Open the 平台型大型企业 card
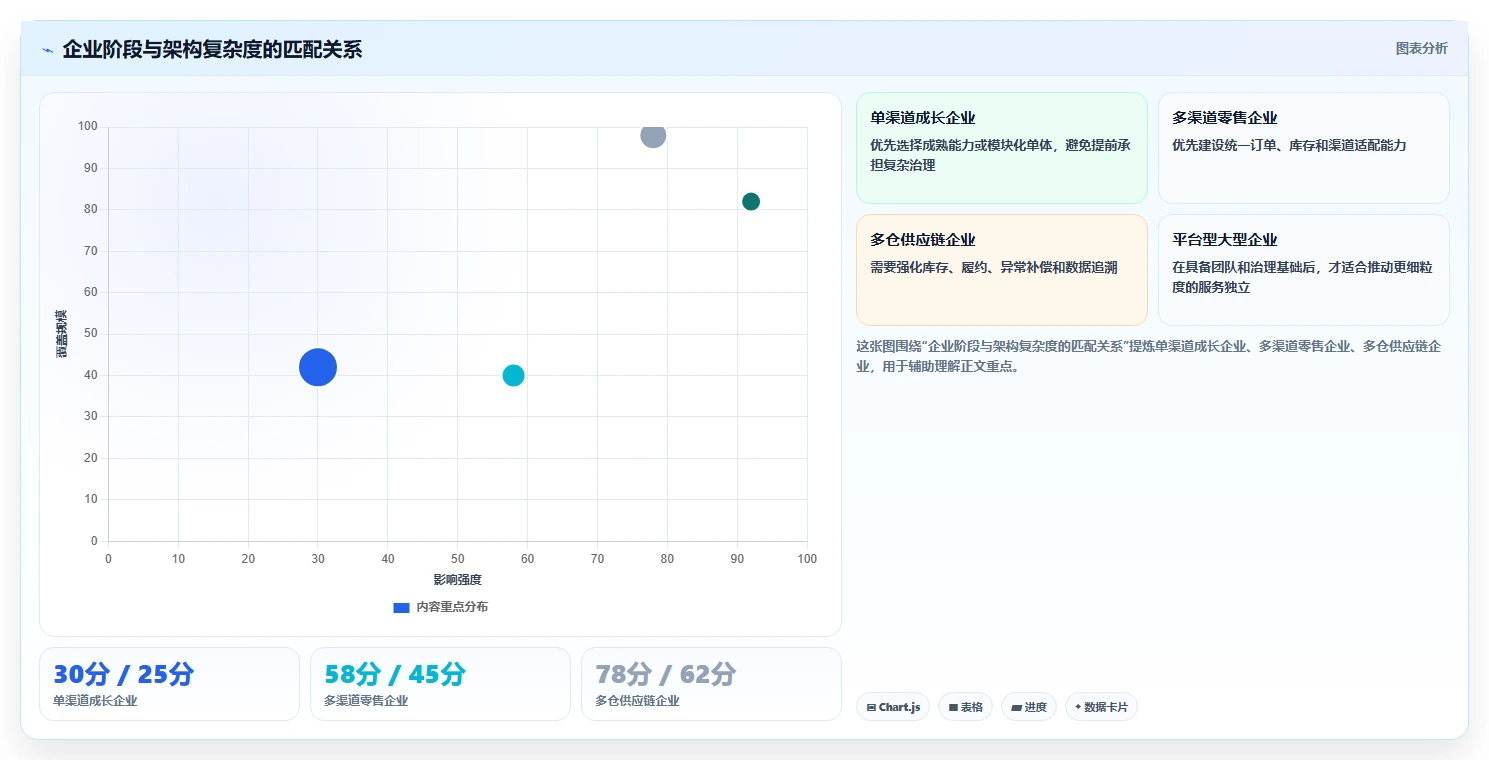This screenshot has width=1489, height=760. (x=1303, y=270)
